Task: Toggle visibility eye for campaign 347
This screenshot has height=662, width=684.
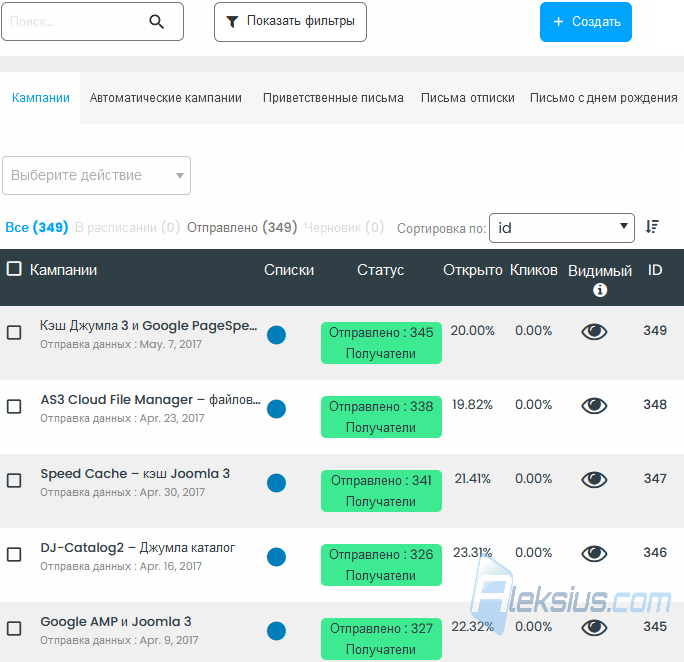Action: point(594,480)
